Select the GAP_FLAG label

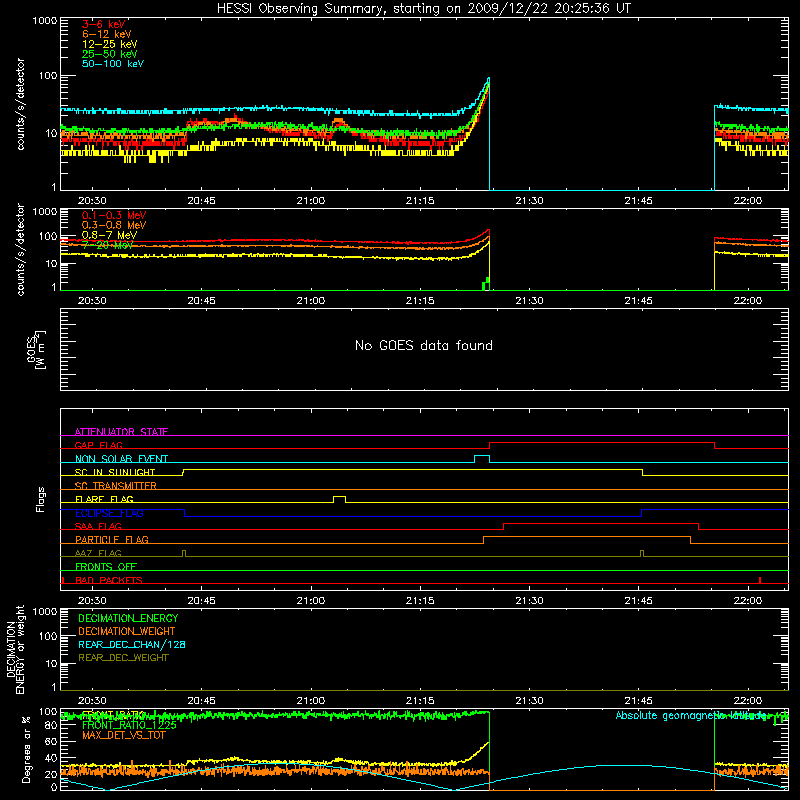pos(98,445)
